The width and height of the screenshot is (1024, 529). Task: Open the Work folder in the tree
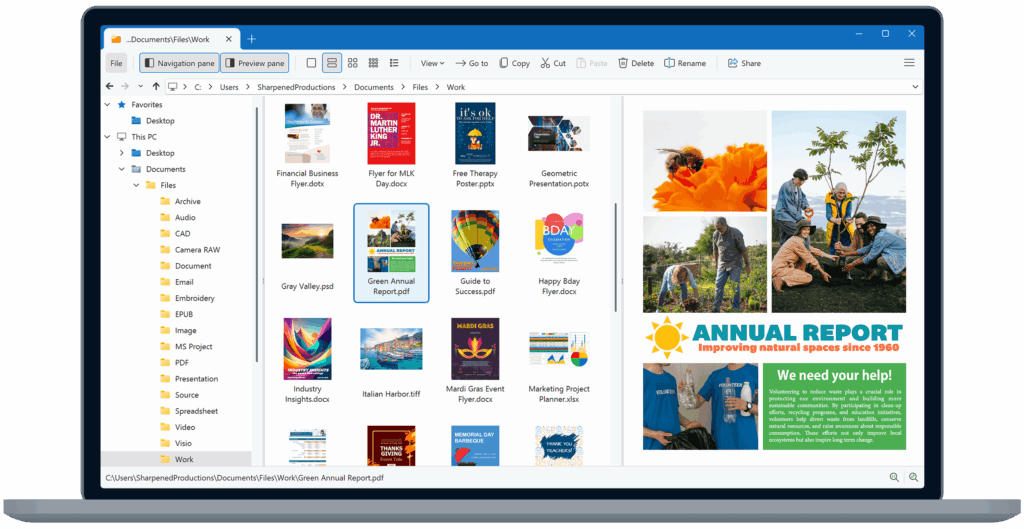tap(184, 459)
